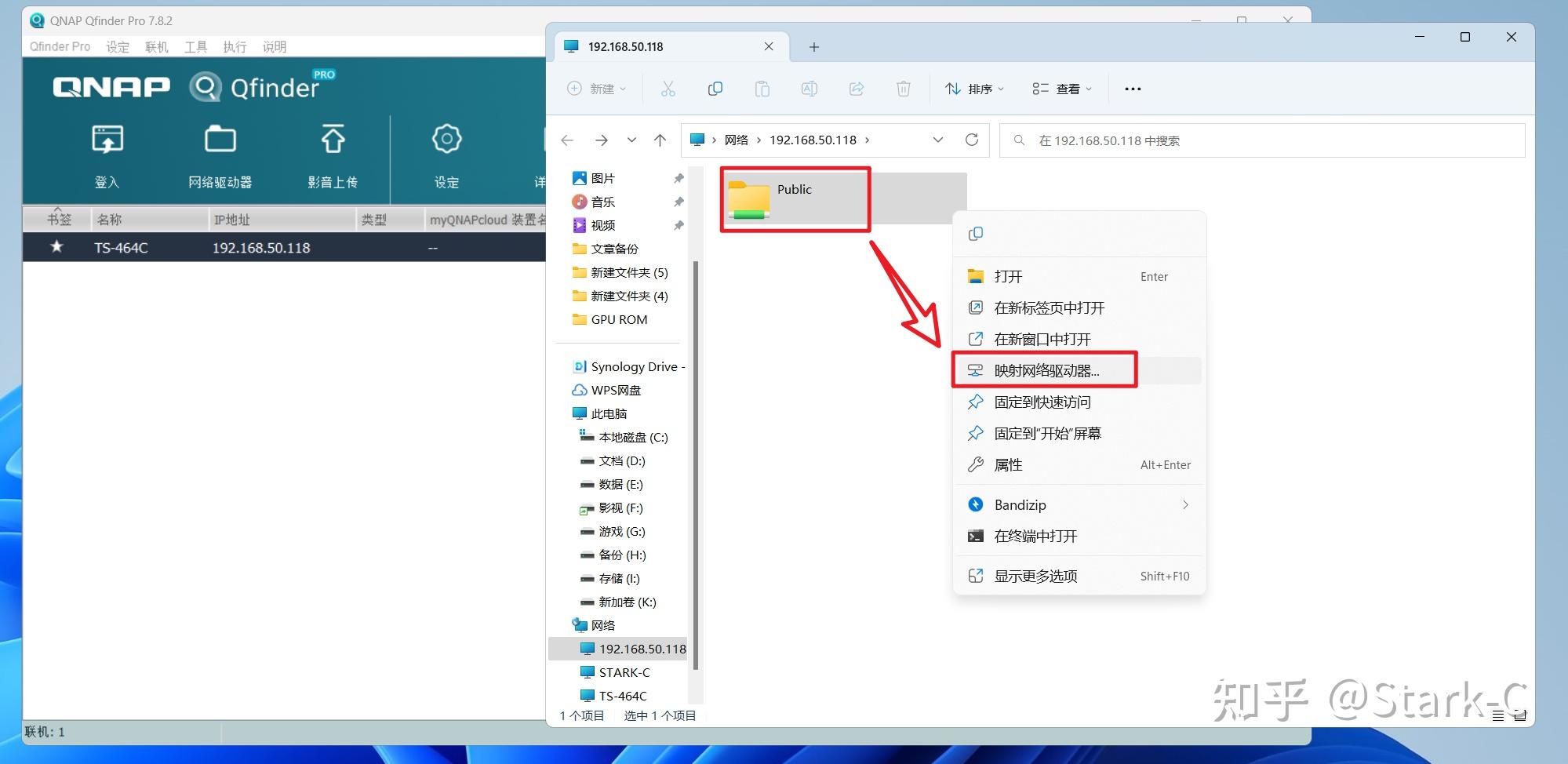Open the network drive (网络驱动器) tool

pos(220,140)
